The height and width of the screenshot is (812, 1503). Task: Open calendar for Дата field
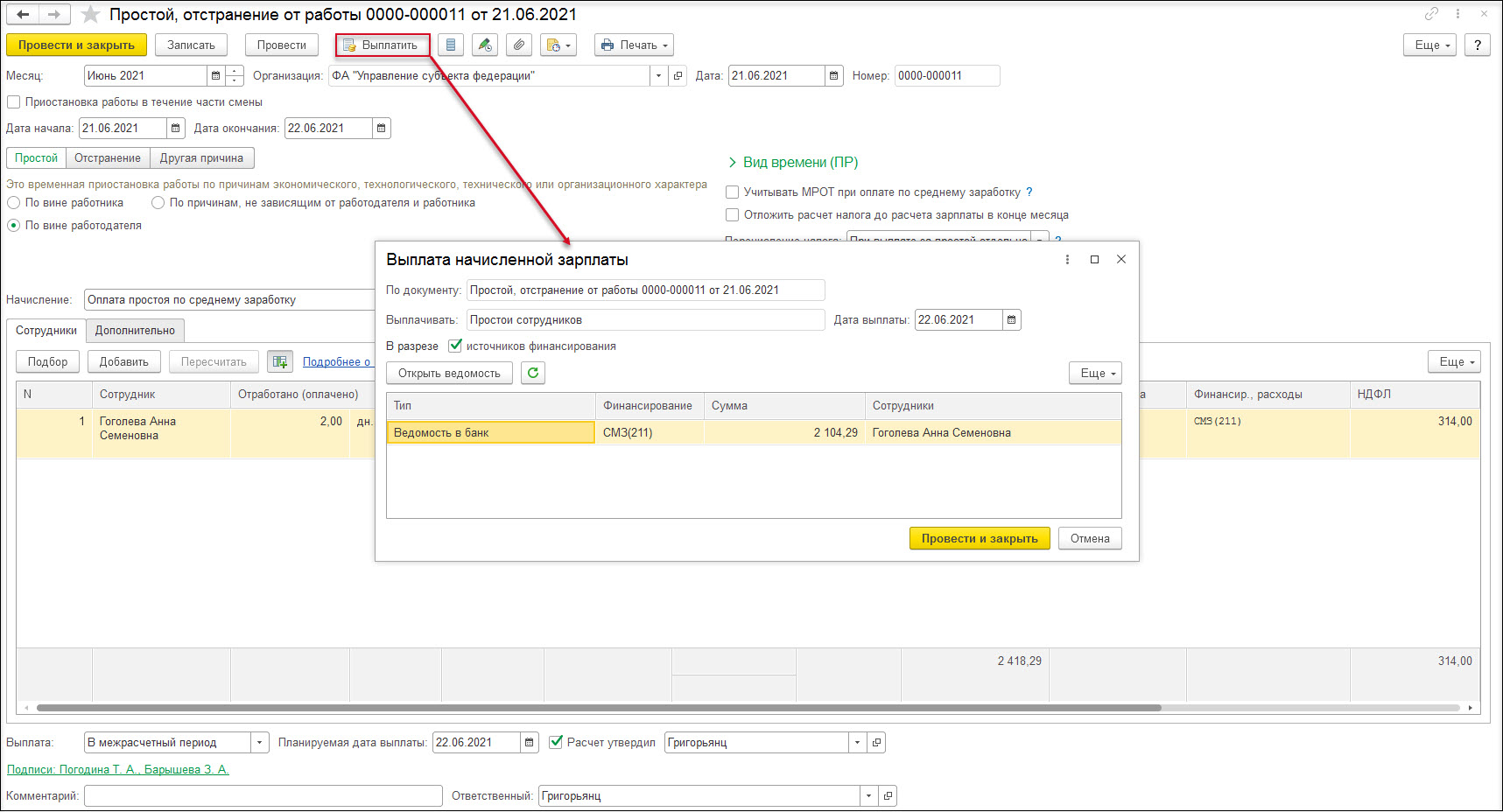834,76
